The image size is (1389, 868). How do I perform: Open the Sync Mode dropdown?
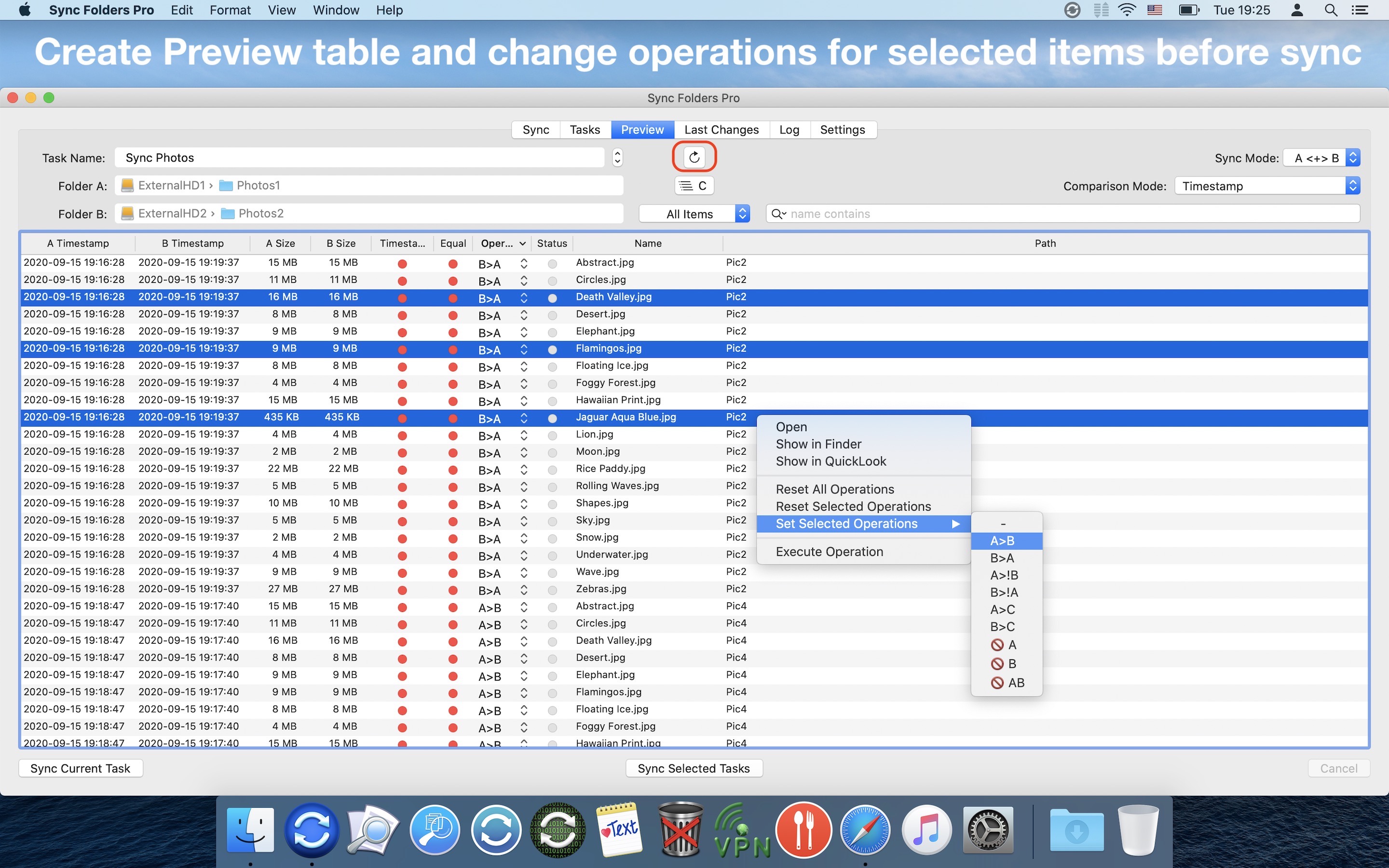point(1321,158)
